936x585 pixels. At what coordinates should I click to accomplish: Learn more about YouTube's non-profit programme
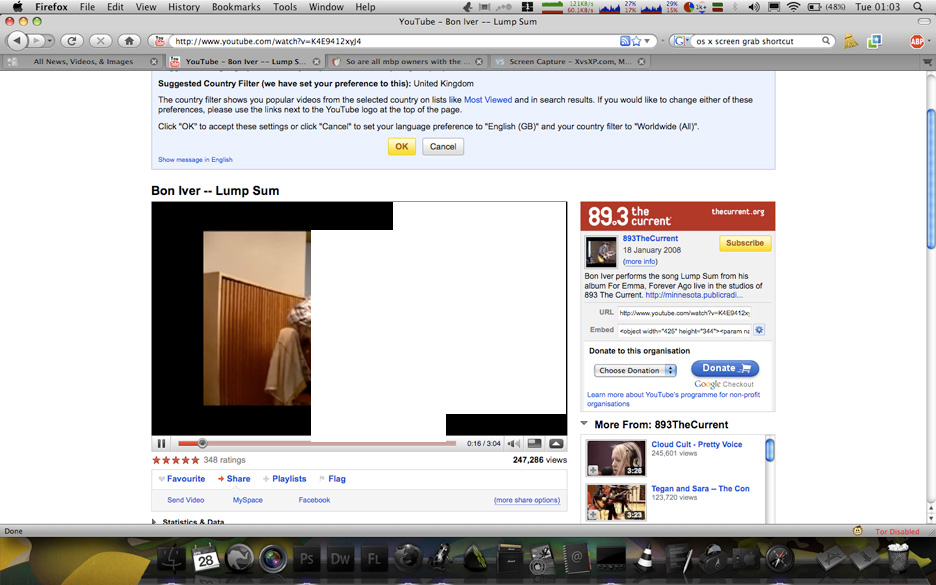[x=673, y=399]
